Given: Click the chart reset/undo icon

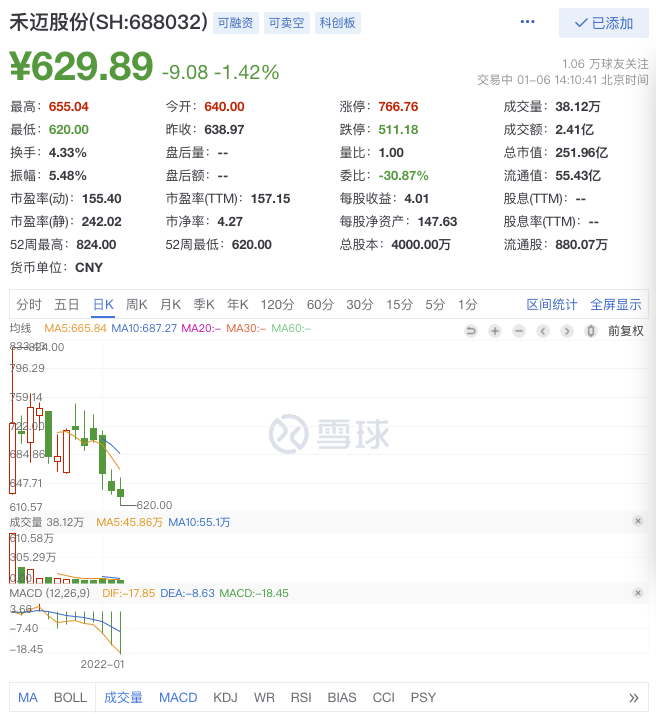Looking at the screenshot, I should (471, 331).
